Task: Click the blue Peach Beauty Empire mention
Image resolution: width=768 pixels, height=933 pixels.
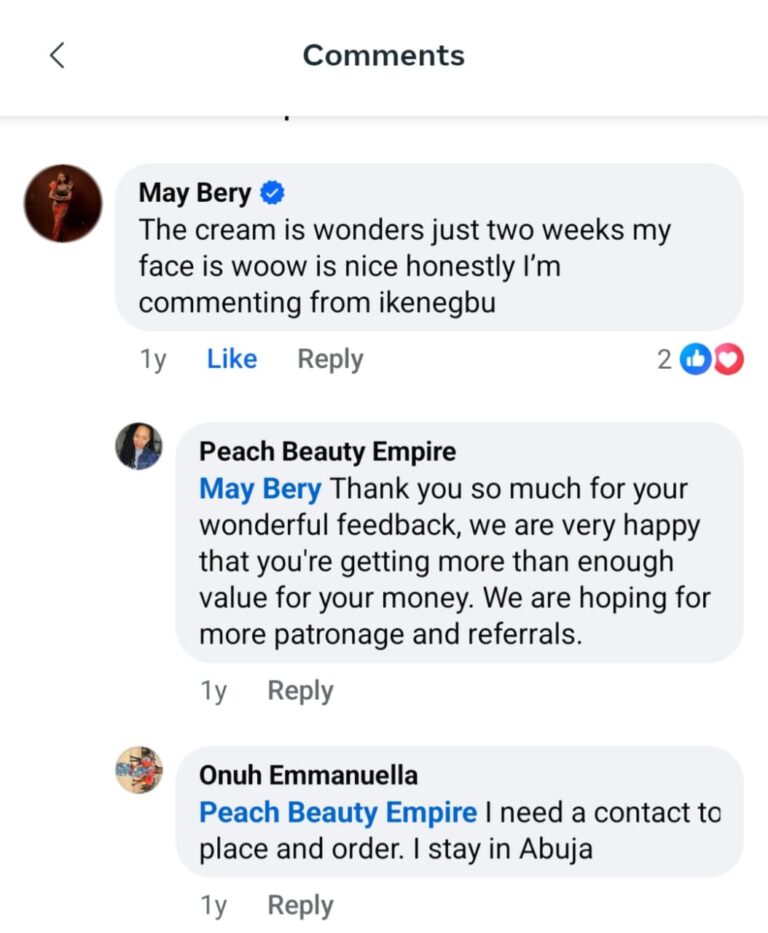Action: 337,812
